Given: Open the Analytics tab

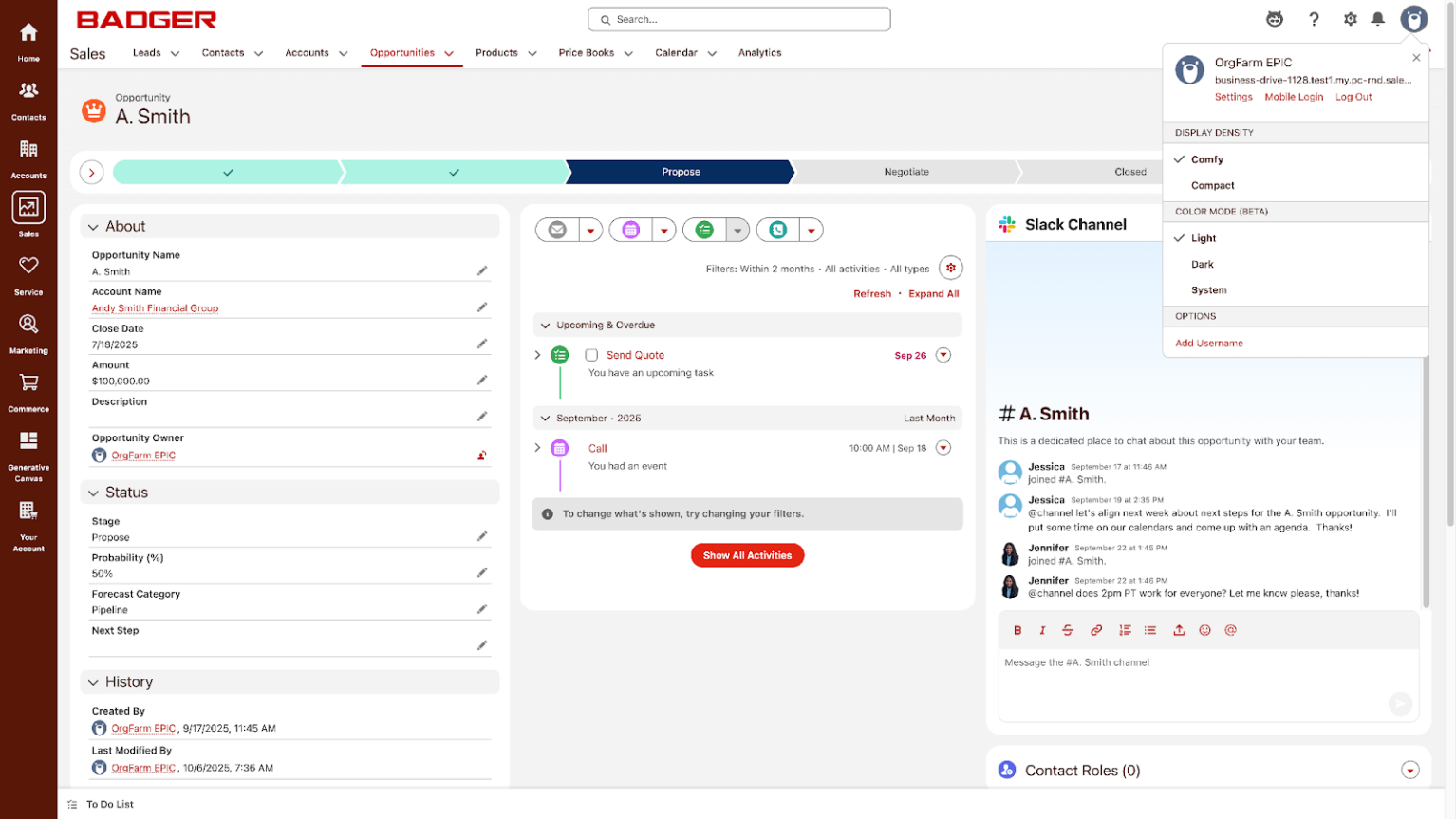Looking at the screenshot, I should point(758,53).
